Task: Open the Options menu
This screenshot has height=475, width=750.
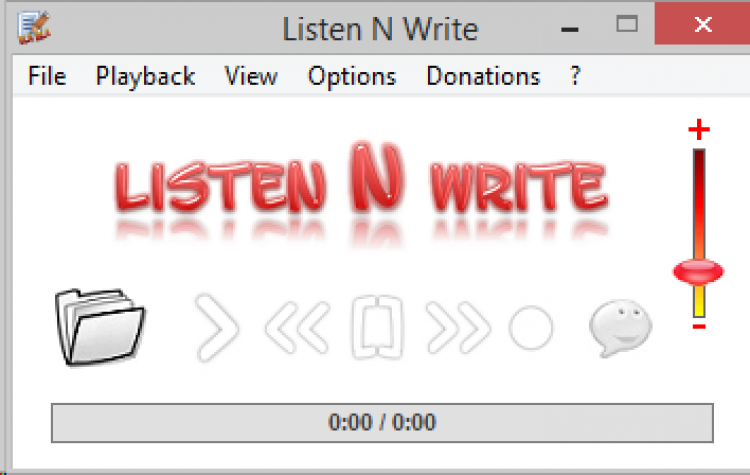Action: click(352, 76)
